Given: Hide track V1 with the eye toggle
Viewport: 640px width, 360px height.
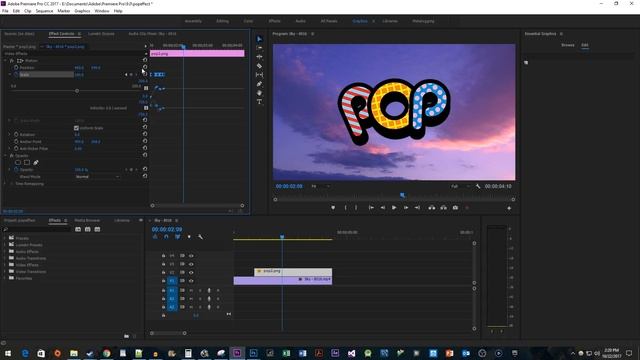Looking at the screenshot, I should 191,281.
